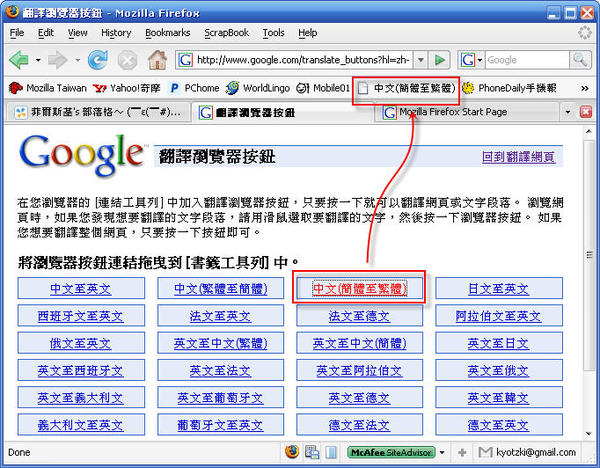Click the 日文至英文 link
This screenshot has width=600, height=468.
point(499,289)
